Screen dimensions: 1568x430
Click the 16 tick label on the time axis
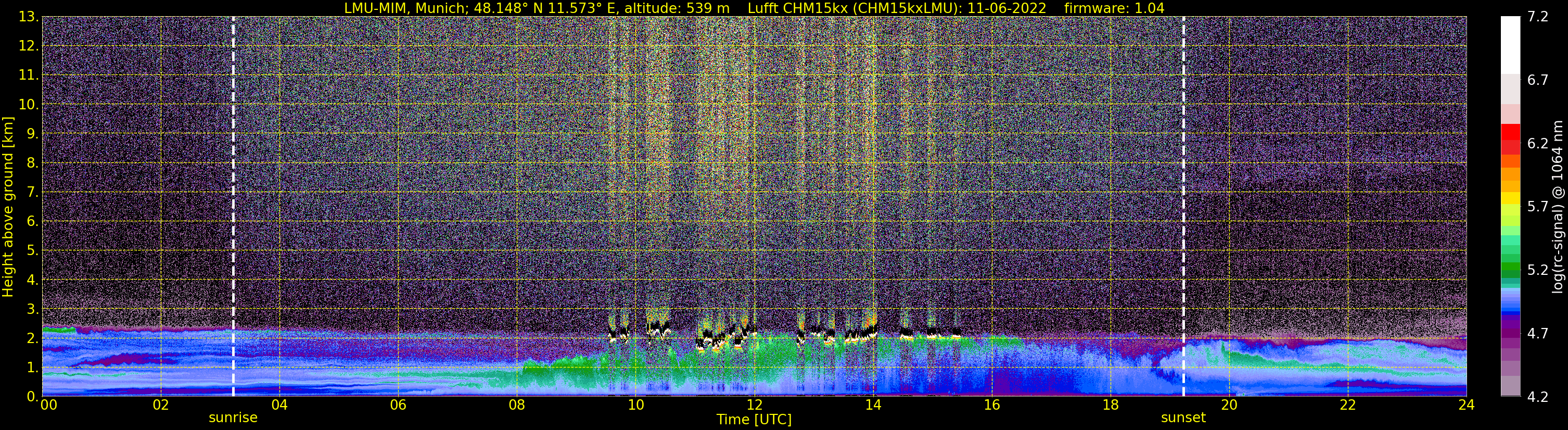(991, 405)
